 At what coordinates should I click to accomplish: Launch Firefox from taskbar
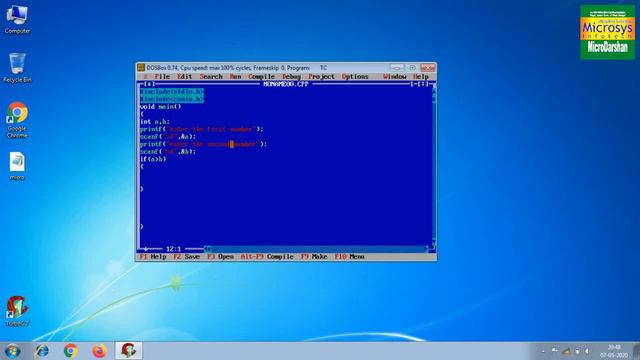(x=99, y=351)
